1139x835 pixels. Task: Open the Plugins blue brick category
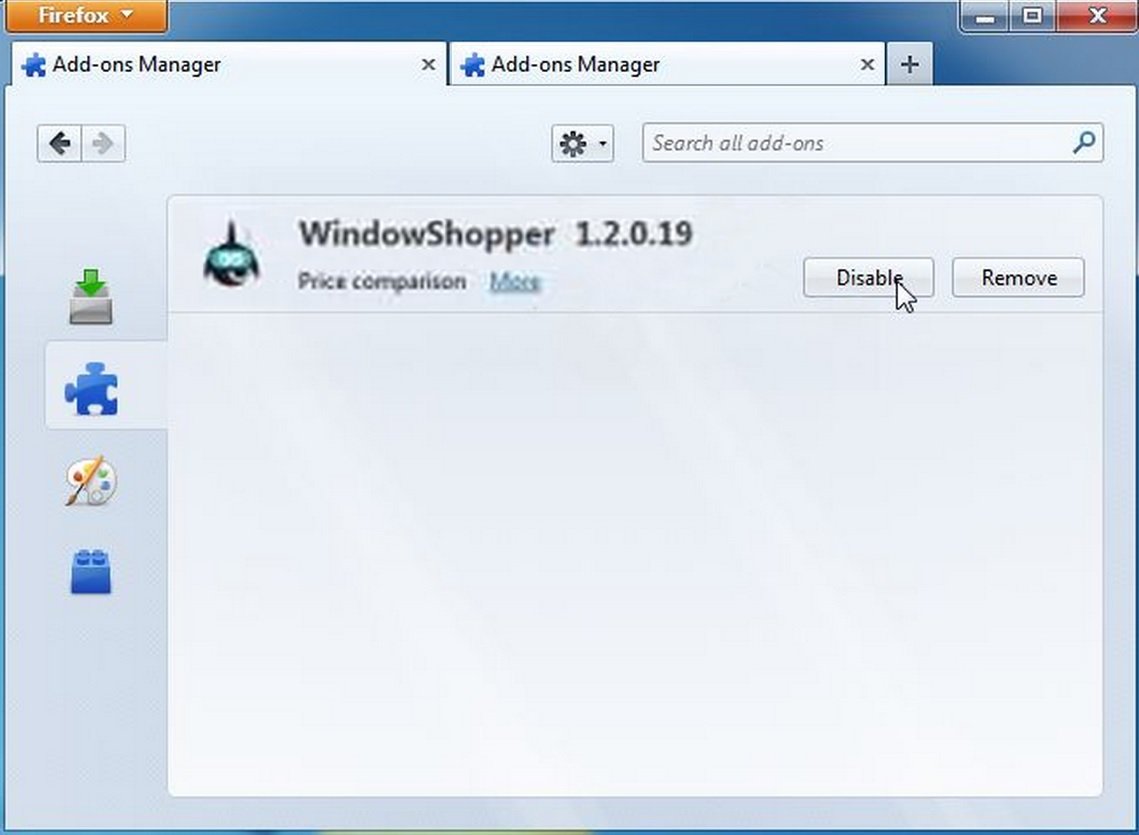(x=91, y=572)
